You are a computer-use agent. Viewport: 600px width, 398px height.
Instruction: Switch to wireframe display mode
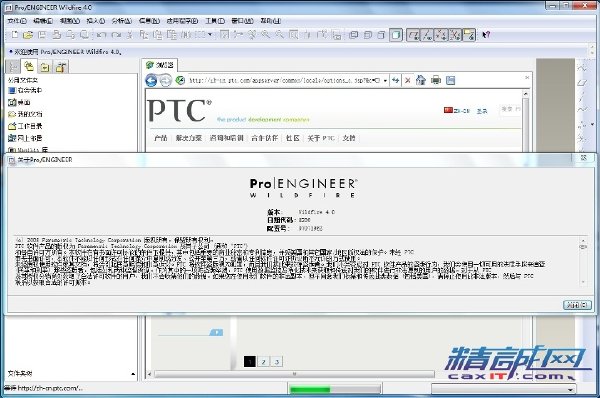(353, 35)
